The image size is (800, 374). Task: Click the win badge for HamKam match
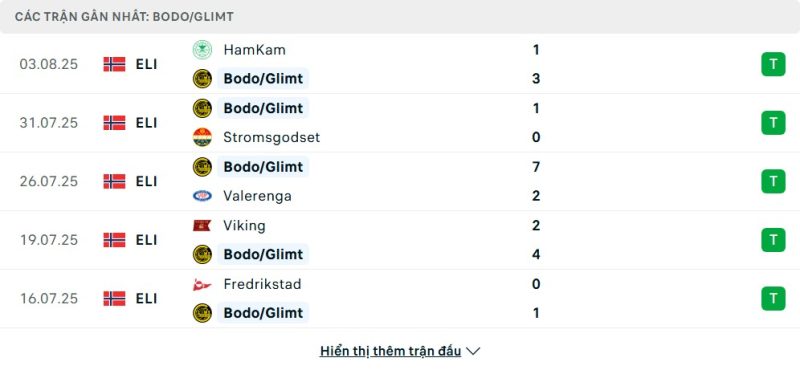point(773,64)
